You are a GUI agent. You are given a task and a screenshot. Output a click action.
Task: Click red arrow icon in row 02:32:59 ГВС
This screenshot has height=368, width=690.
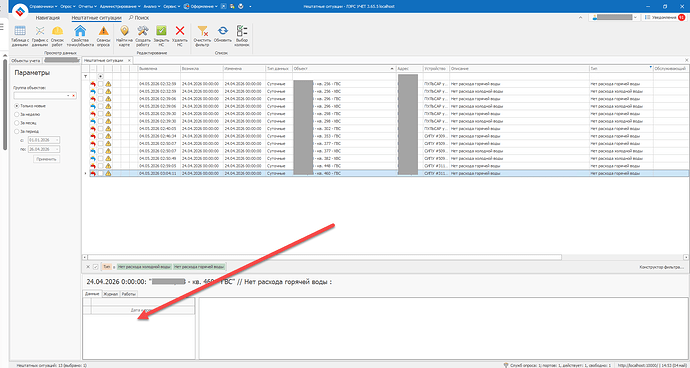point(93,84)
